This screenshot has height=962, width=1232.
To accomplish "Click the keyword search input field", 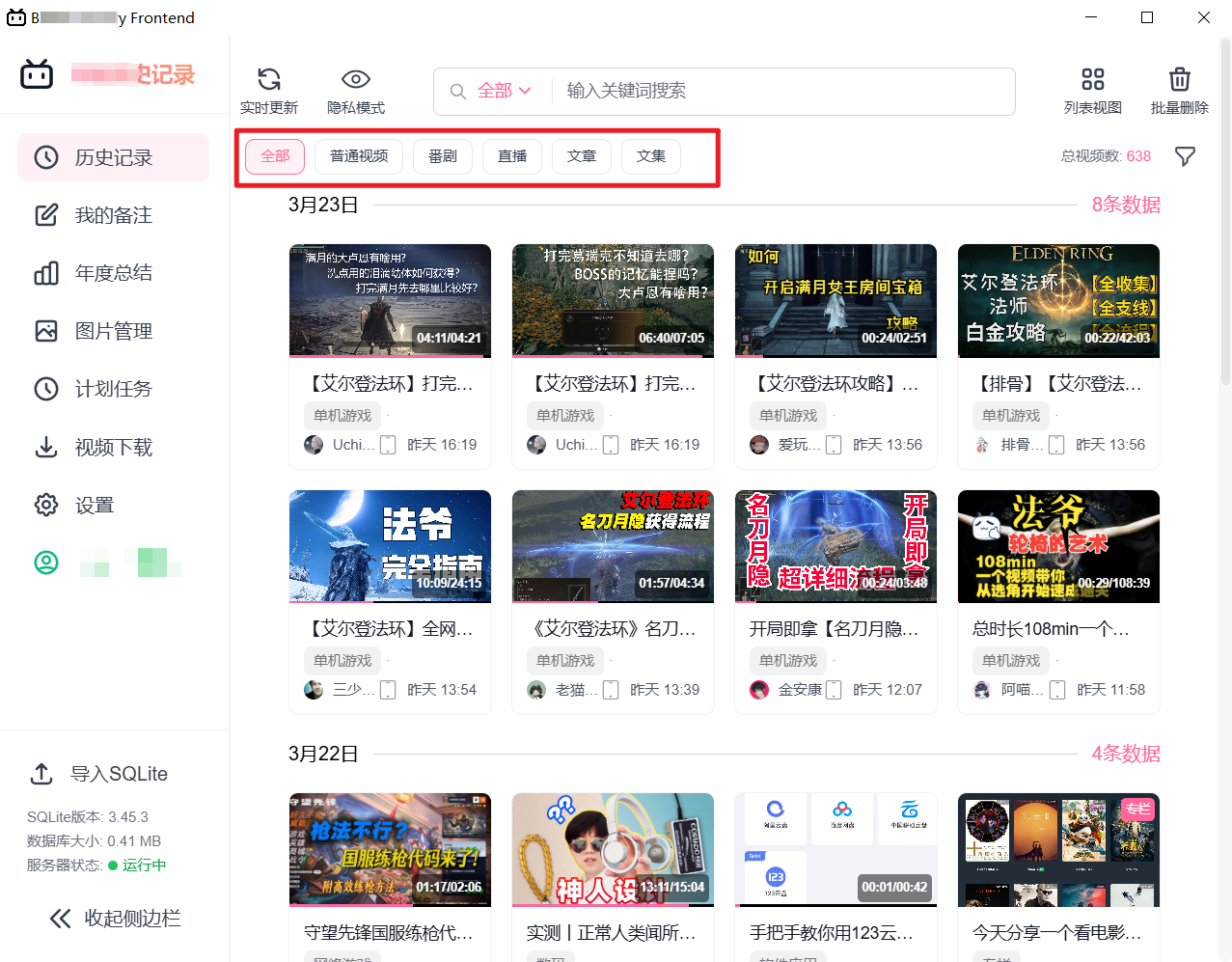I will point(783,91).
